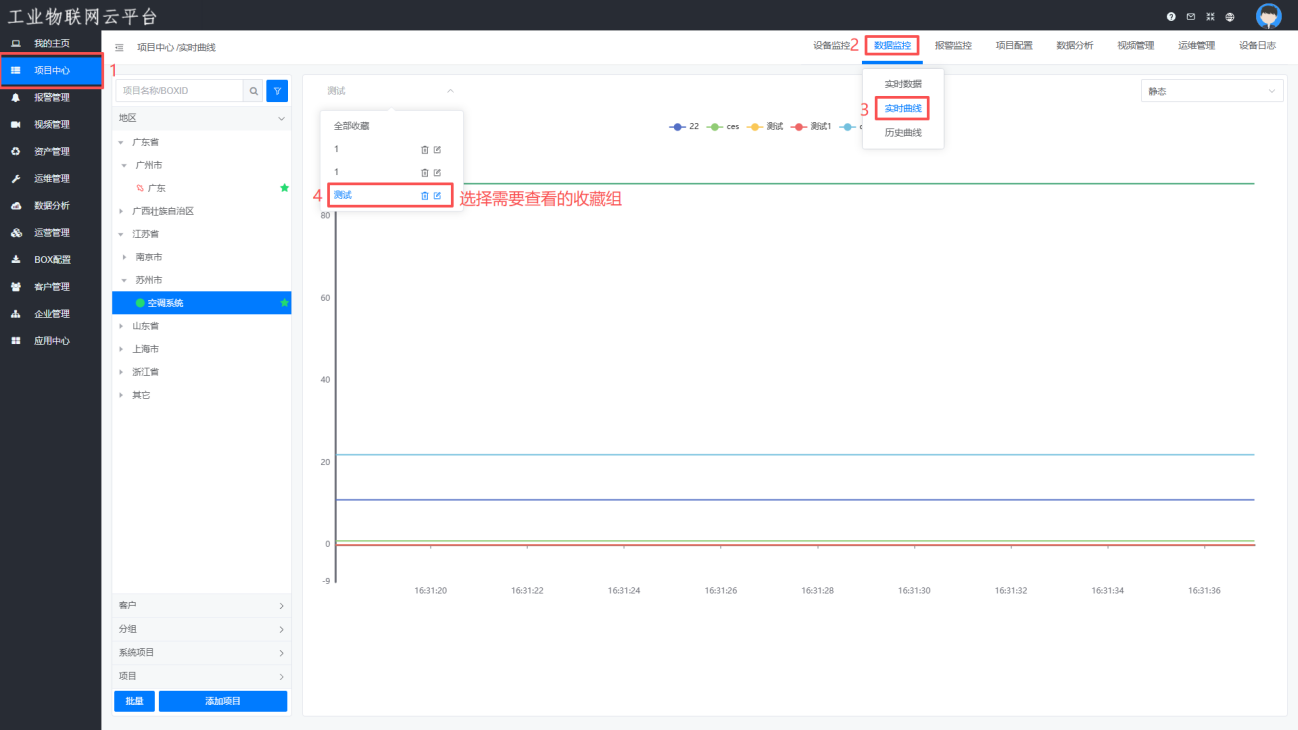
Task: Switch to the 报警监控 tab
Action: click(952, 46)
